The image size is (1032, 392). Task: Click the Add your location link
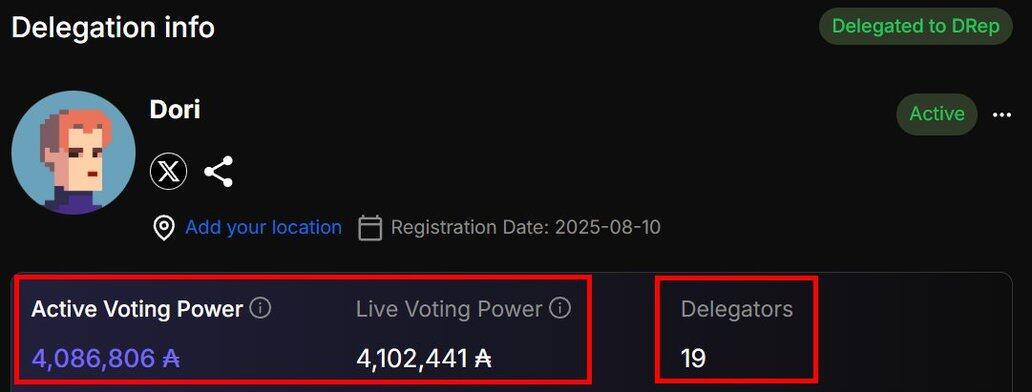263,228
